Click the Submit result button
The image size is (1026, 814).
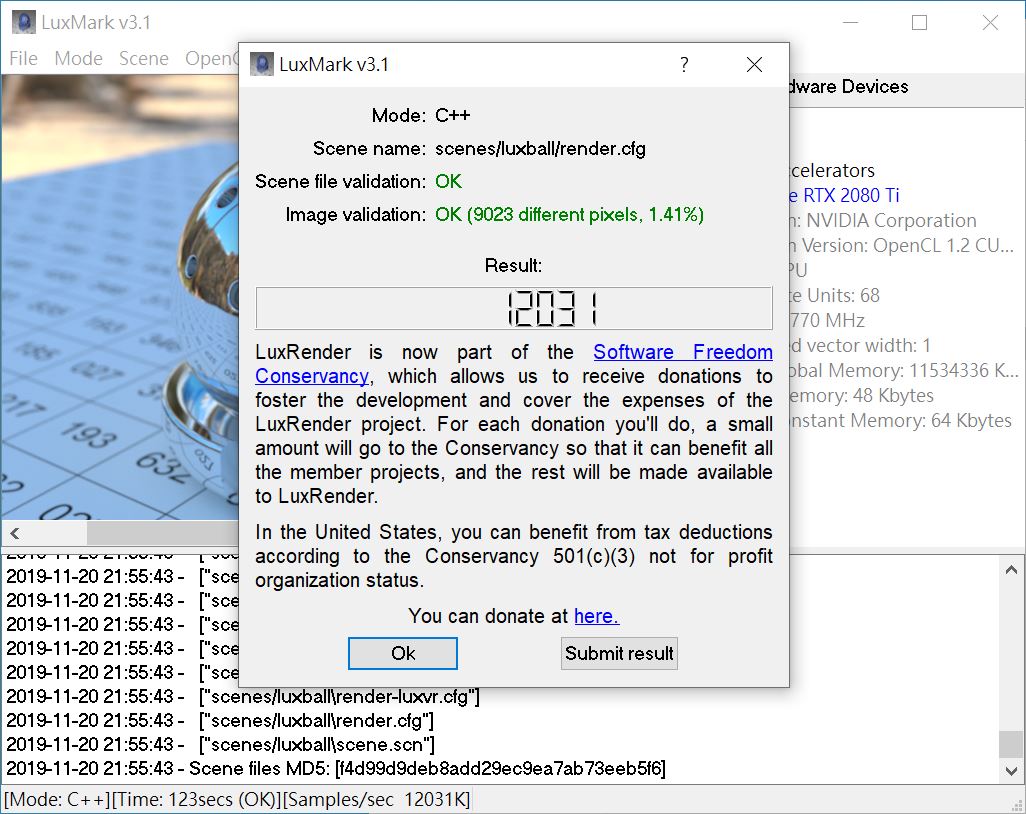click(619, 653)
